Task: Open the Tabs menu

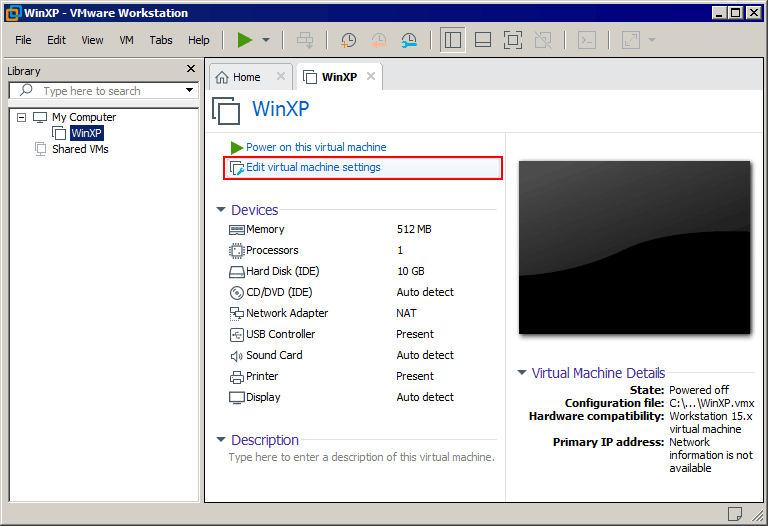Action: (161, 40)
